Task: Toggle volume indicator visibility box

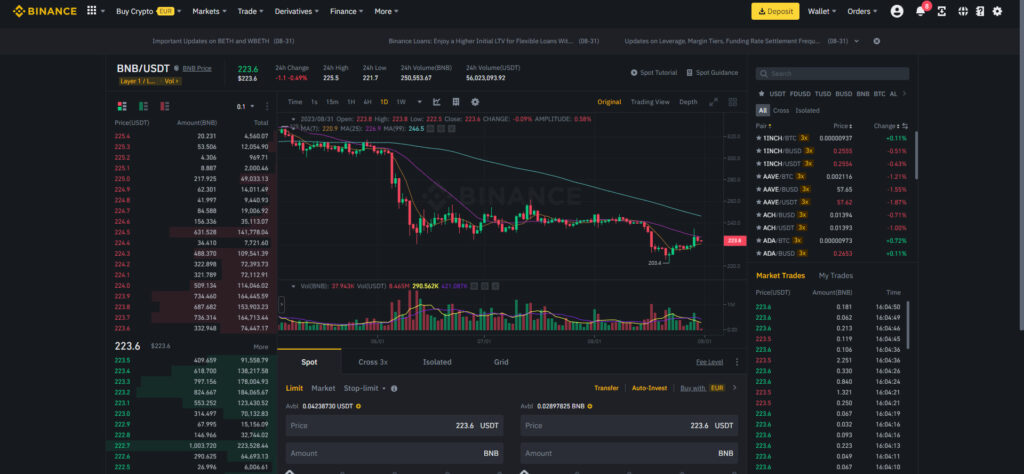Action: tap(473, 286)
